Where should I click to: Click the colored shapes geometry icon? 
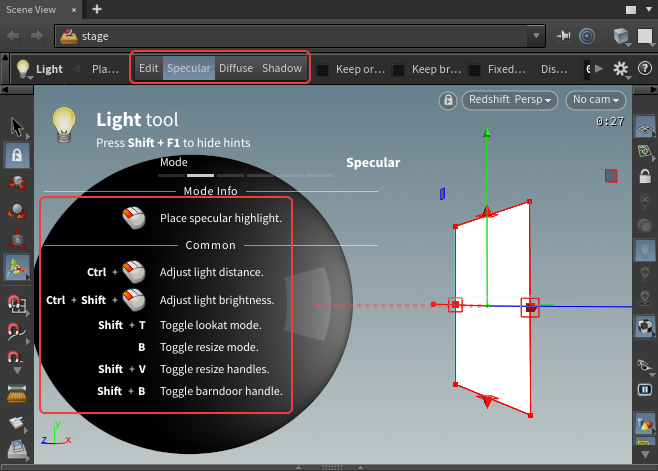pos(645,423)
